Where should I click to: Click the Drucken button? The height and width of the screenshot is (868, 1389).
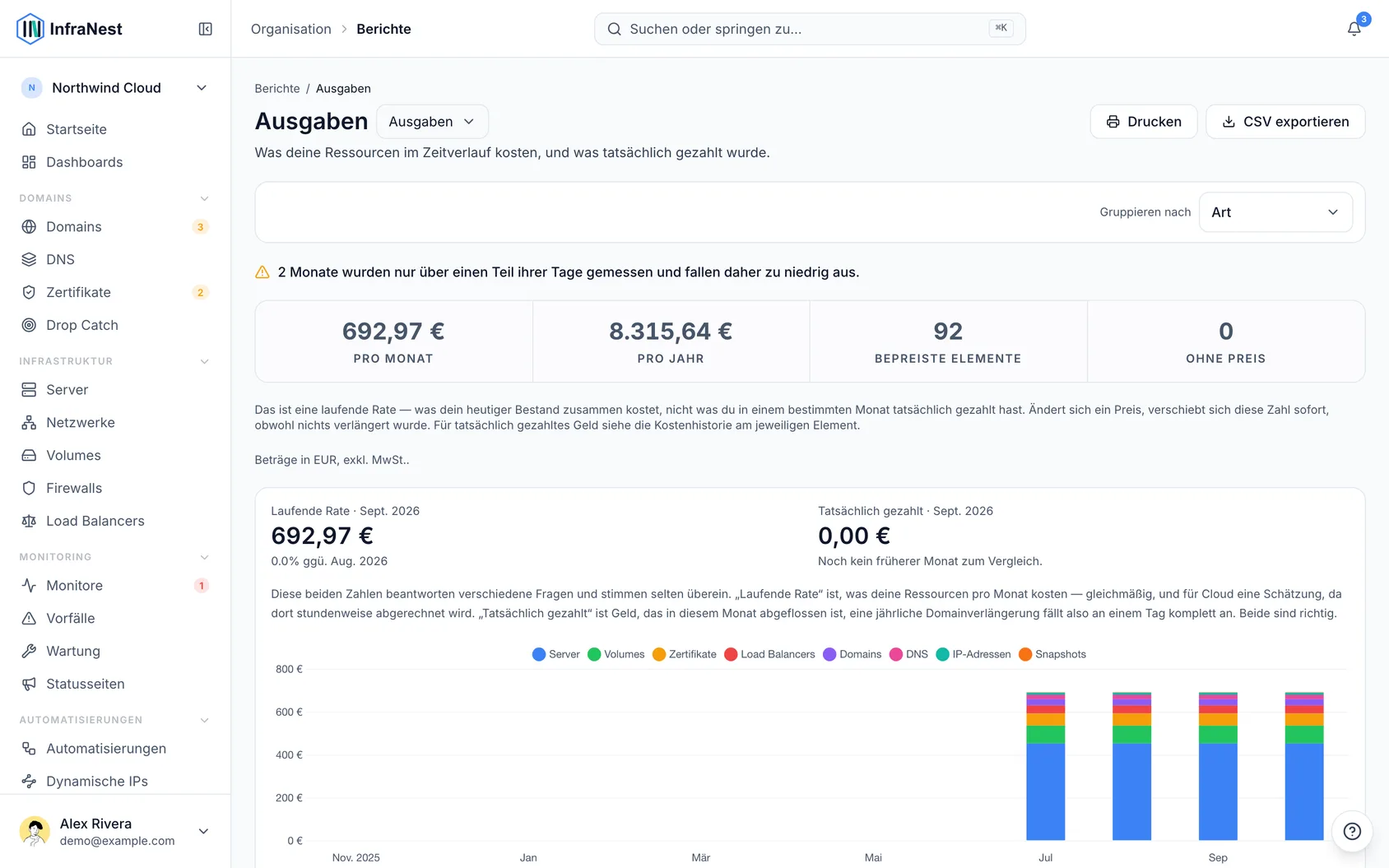pyautogui.click(x=1144, y=122)
